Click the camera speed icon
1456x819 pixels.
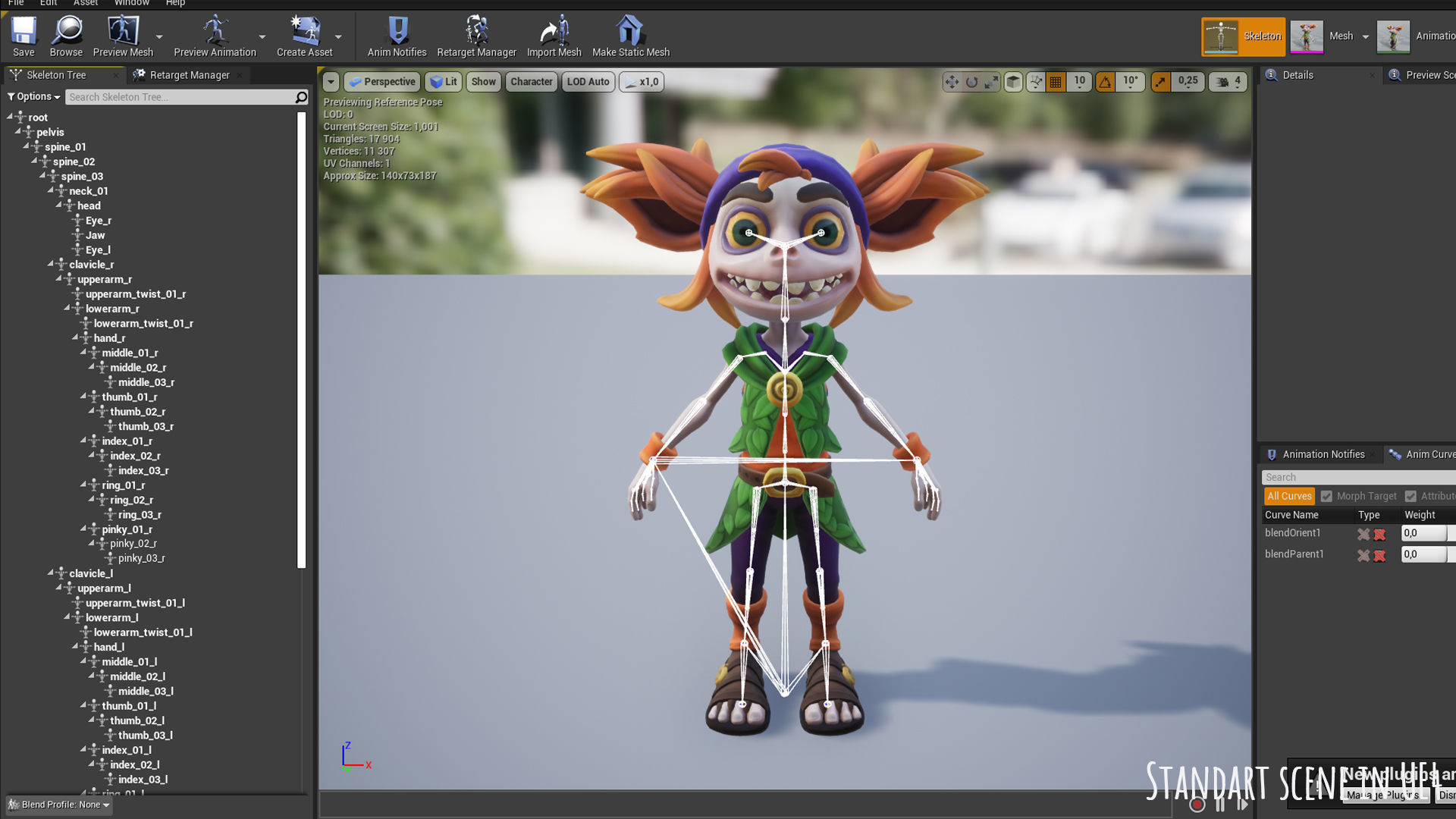point(1222,82)
